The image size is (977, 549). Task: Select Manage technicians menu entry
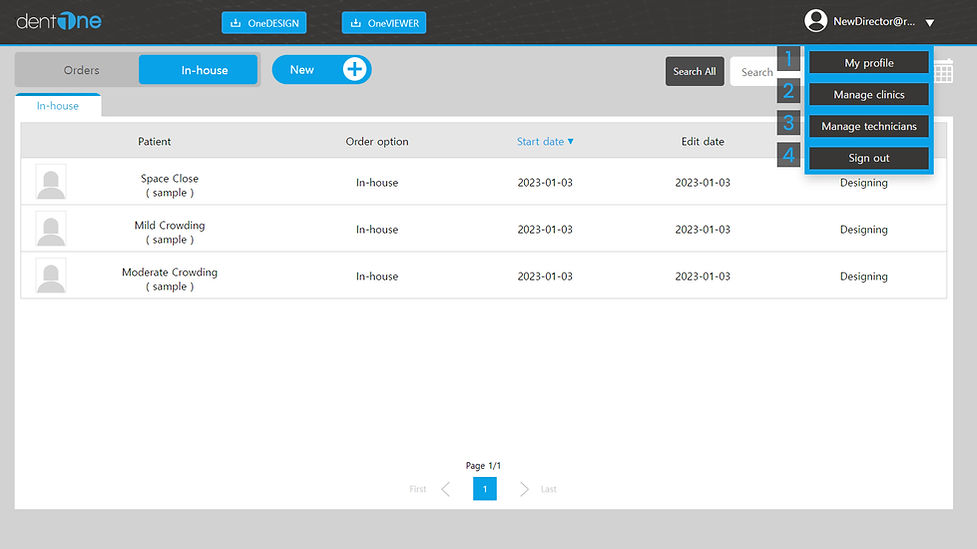pyautogui.click(x=869, y=127)
